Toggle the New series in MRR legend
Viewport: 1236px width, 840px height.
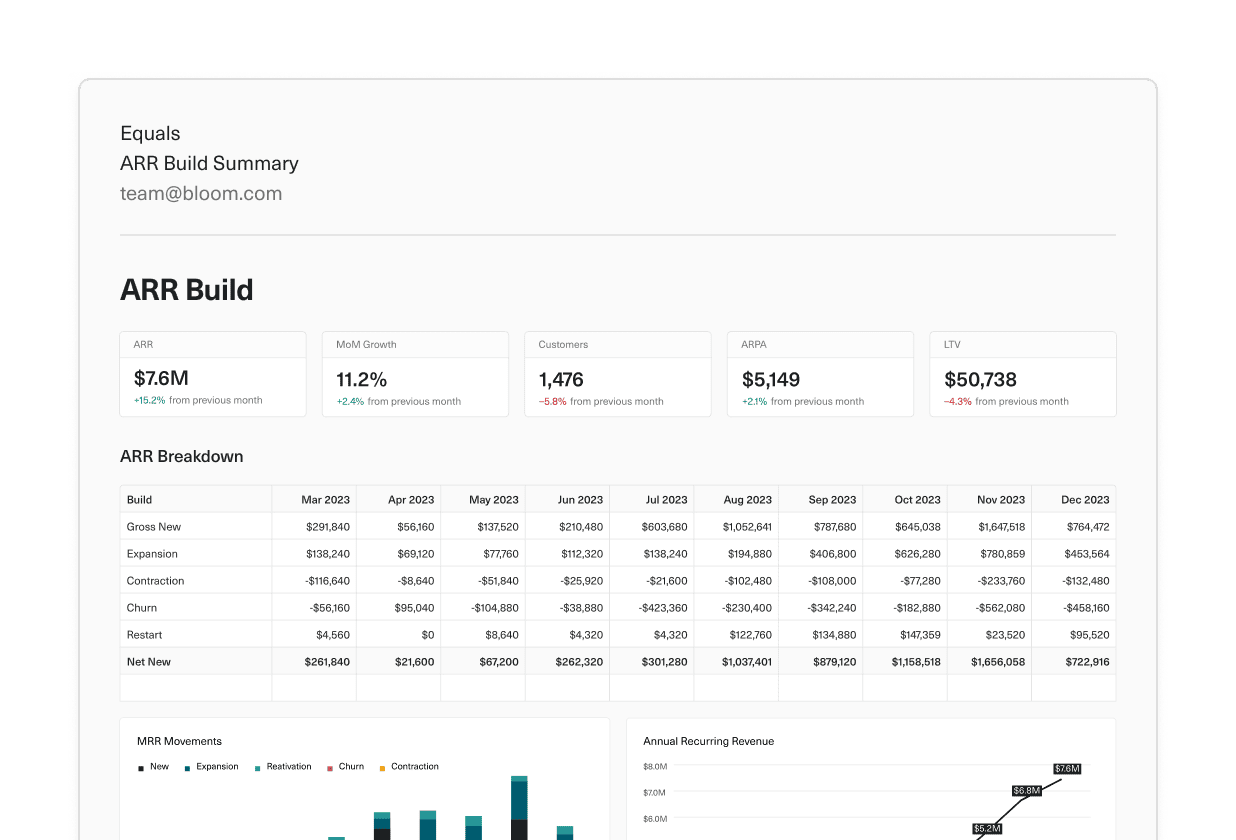click(x=153, y=766)
